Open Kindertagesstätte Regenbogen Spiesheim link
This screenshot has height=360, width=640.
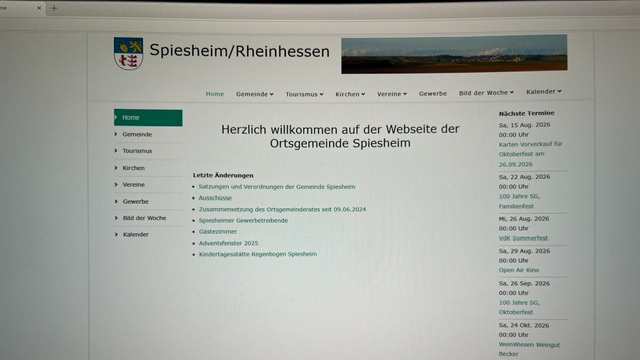[x=258, y=254]
